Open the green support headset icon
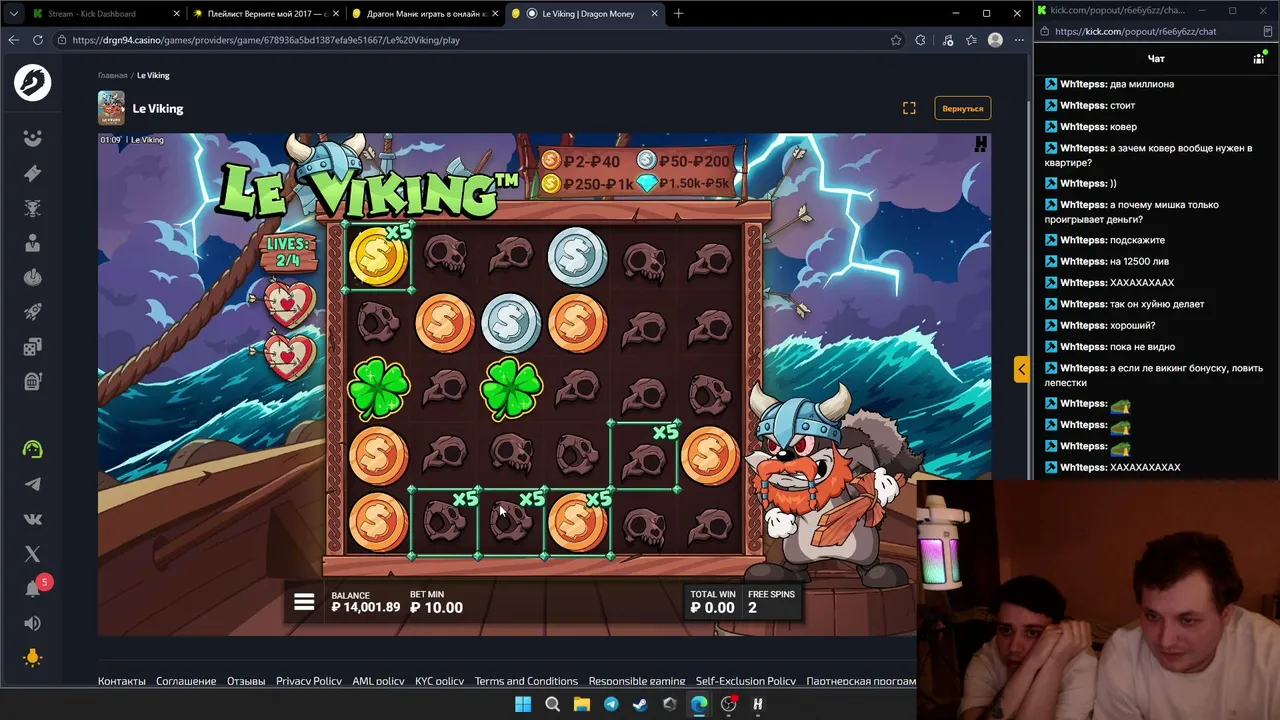Image resolution: width=1280 pixels, height=720 pixels. click(32, 450)
